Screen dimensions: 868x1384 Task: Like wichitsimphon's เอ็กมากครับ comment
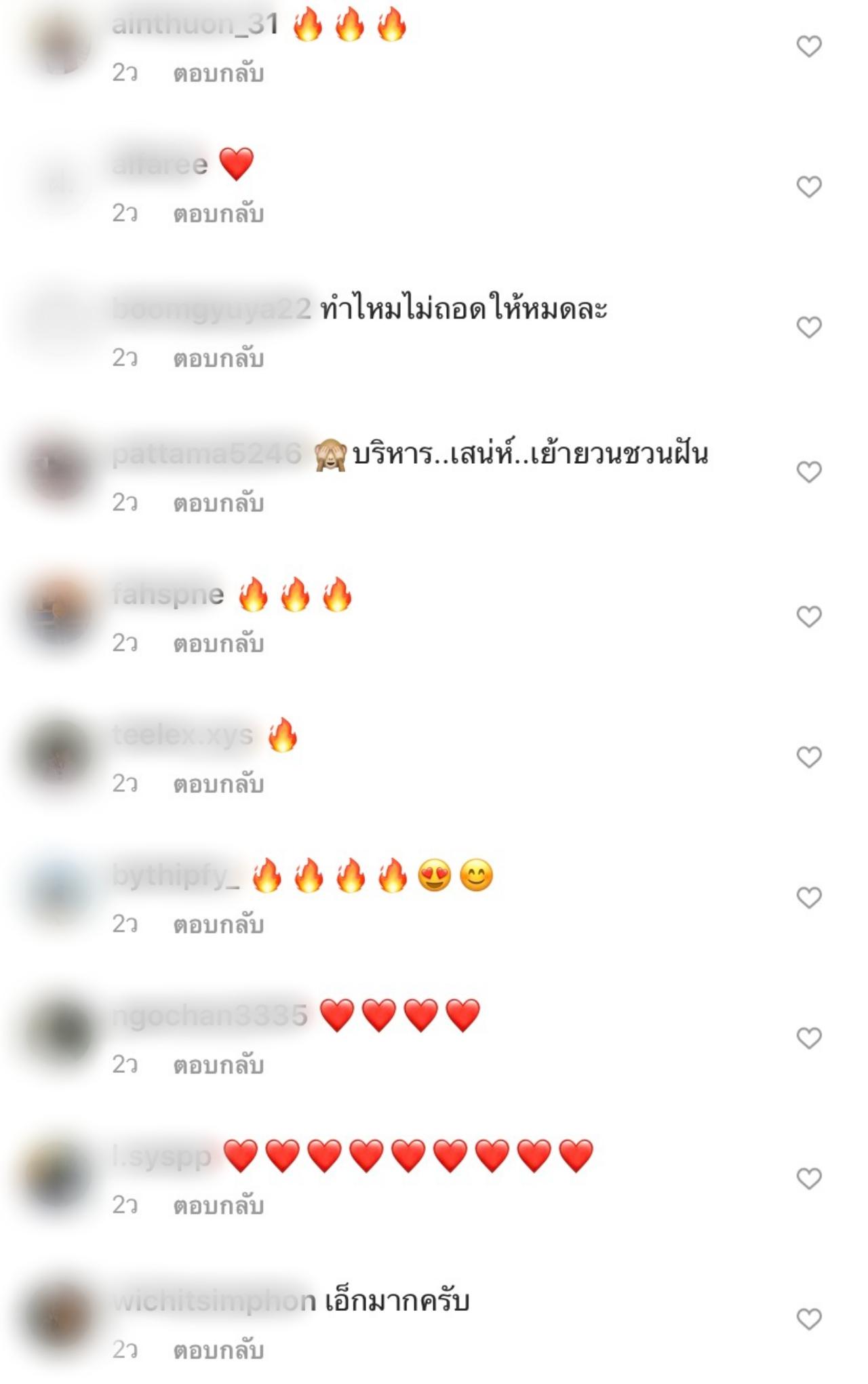click(x=808, y=1320)
